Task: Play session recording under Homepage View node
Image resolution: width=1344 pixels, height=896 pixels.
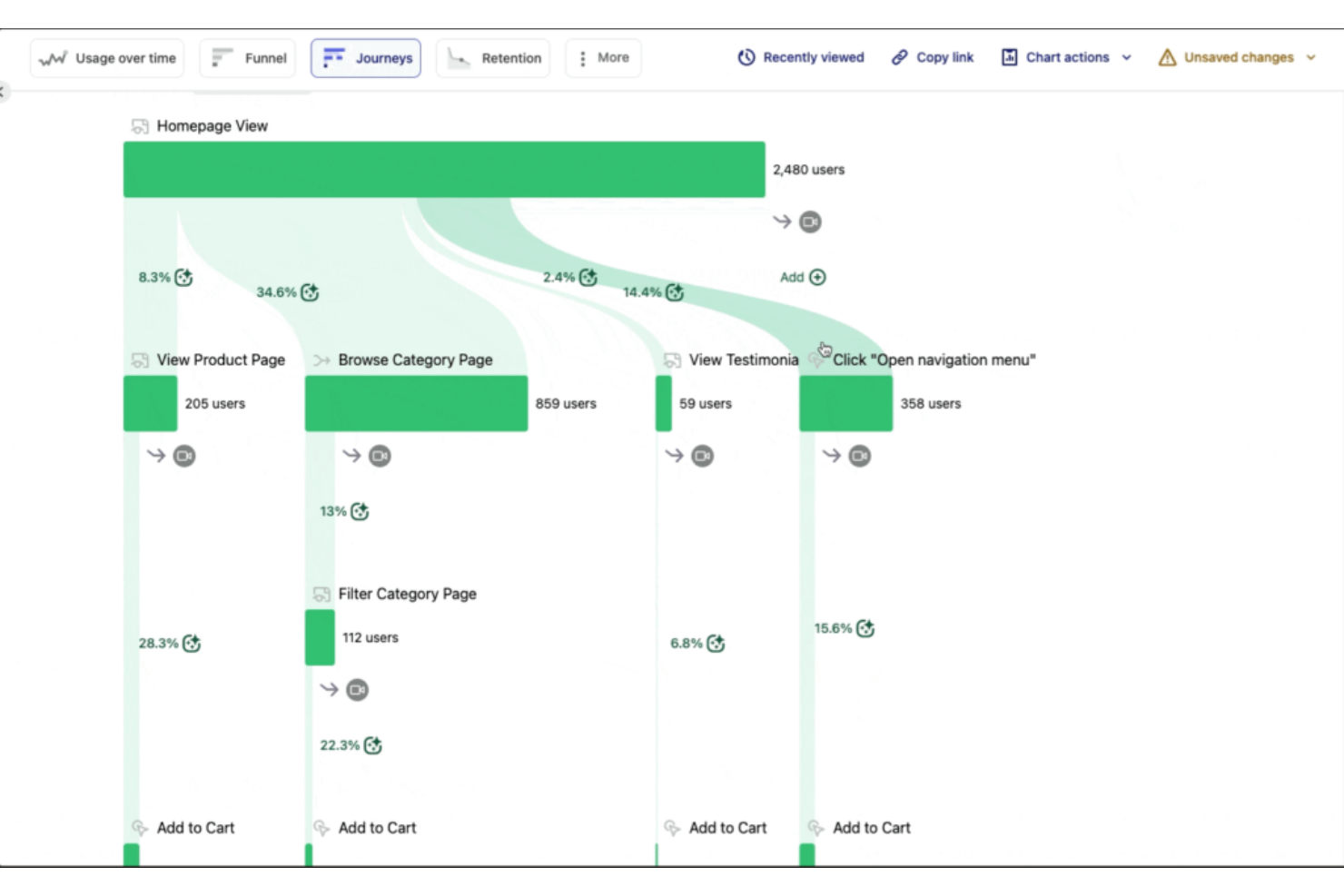Action: [808, 222]
